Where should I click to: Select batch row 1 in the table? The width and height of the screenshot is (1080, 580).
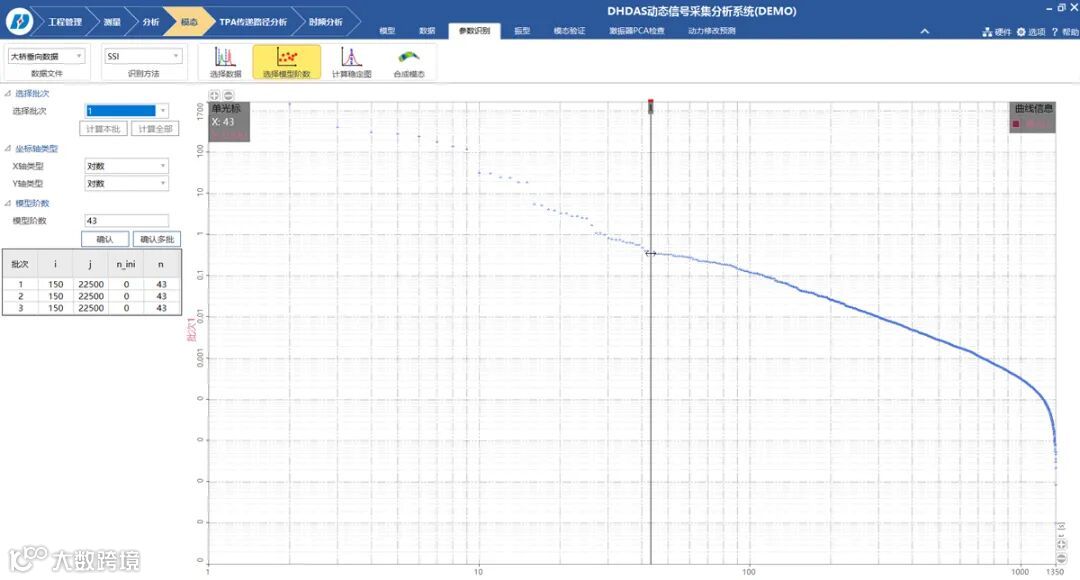coord(92,284)
